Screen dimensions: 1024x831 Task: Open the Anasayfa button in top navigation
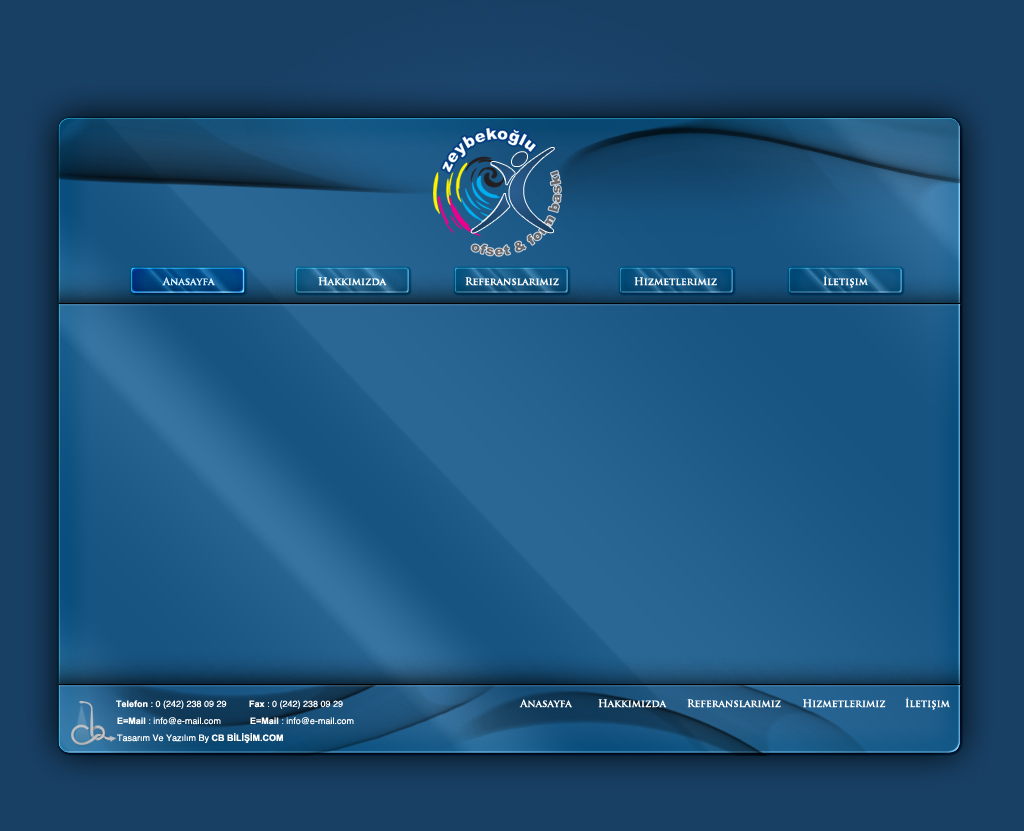click(x=187, y=281)
